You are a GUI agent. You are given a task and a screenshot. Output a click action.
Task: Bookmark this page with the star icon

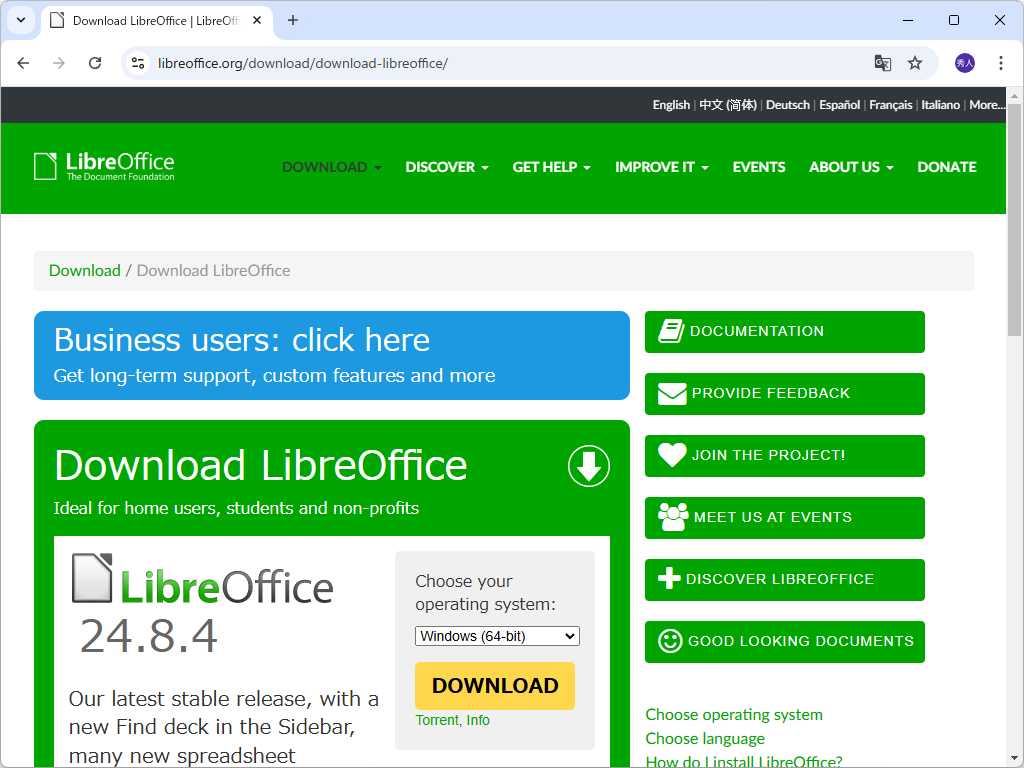[914, 62]
